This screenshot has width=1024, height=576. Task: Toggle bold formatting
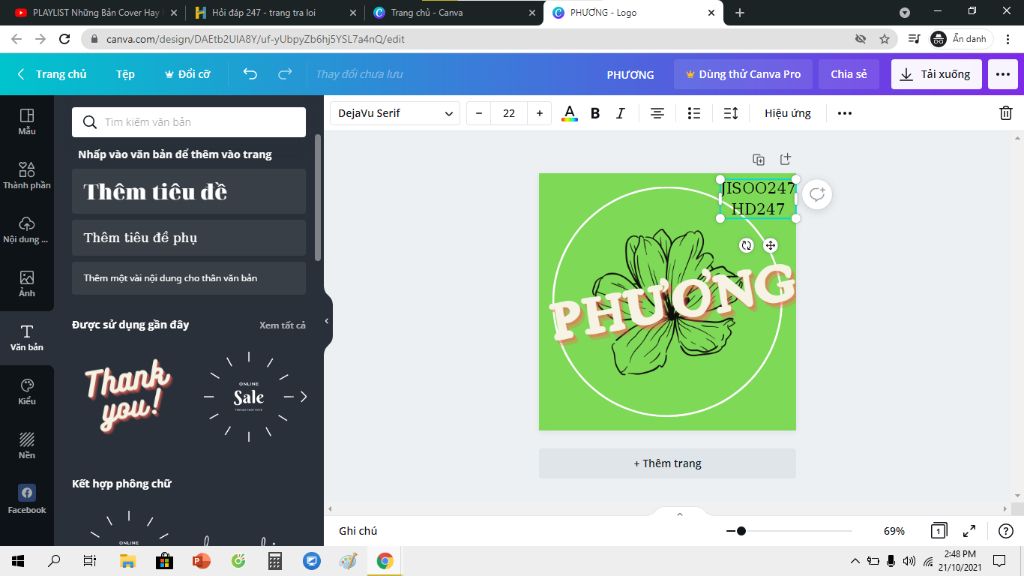pos(595,114)
